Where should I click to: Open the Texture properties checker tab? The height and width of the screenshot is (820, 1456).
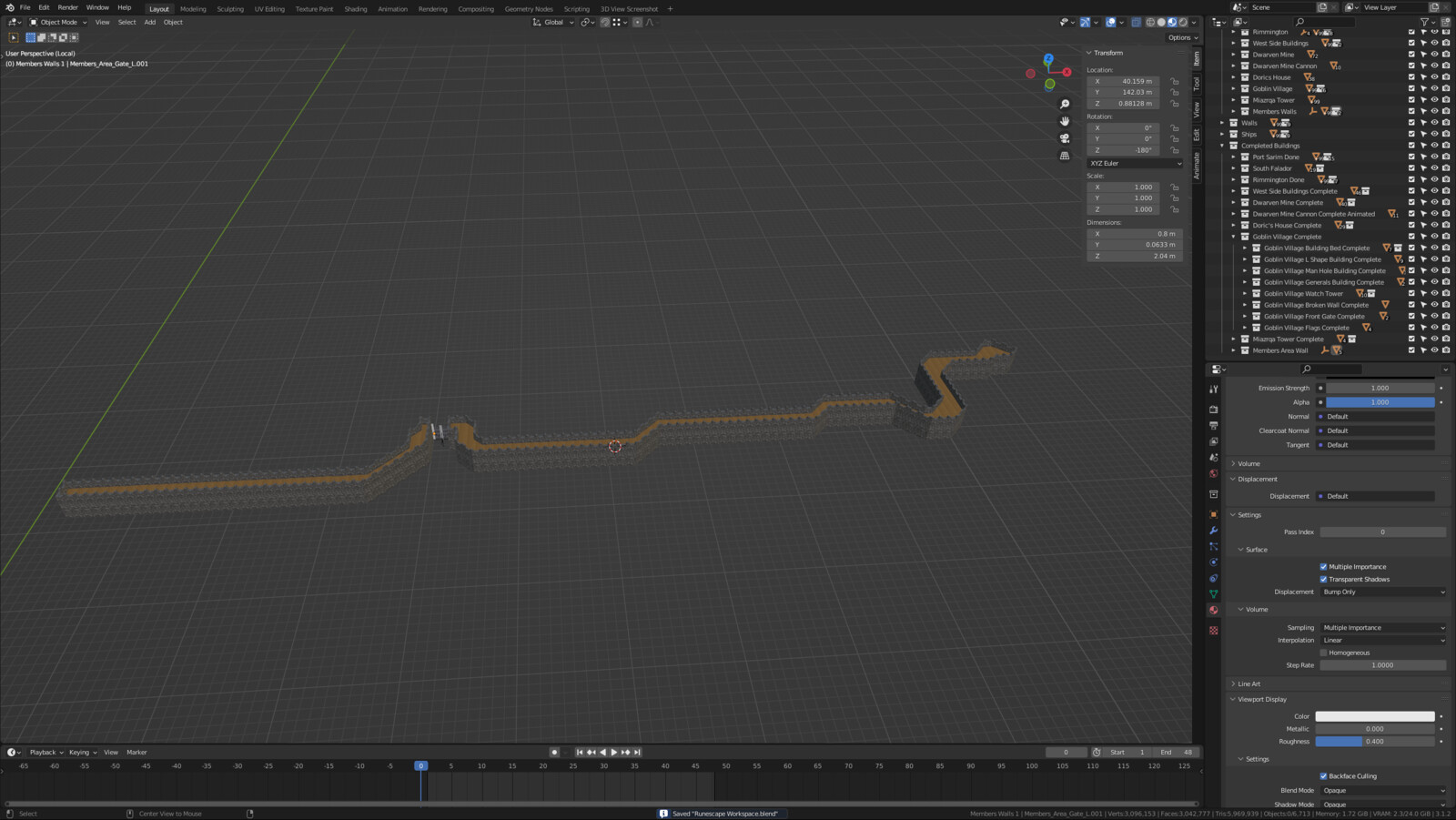[x=1214, y=630]
